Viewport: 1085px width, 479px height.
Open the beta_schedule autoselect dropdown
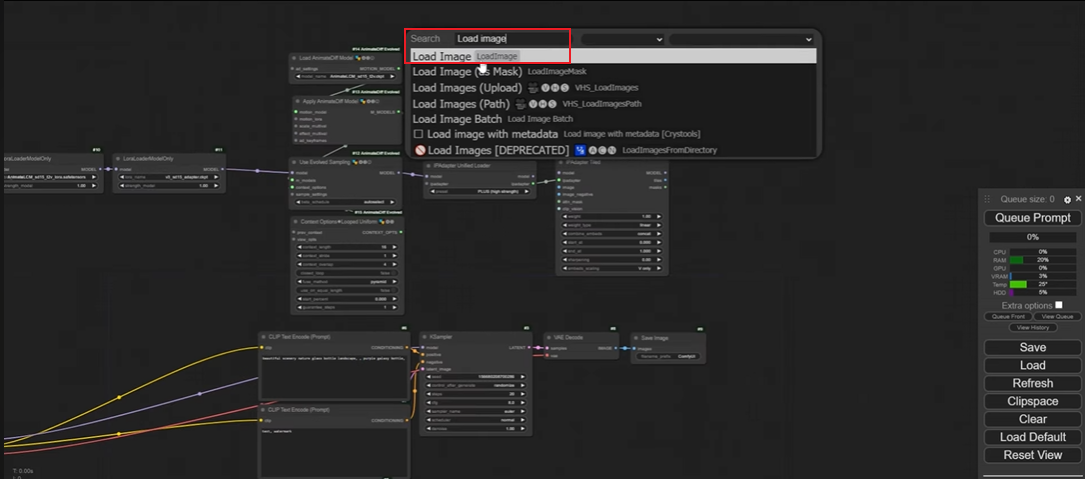[347, 202]
